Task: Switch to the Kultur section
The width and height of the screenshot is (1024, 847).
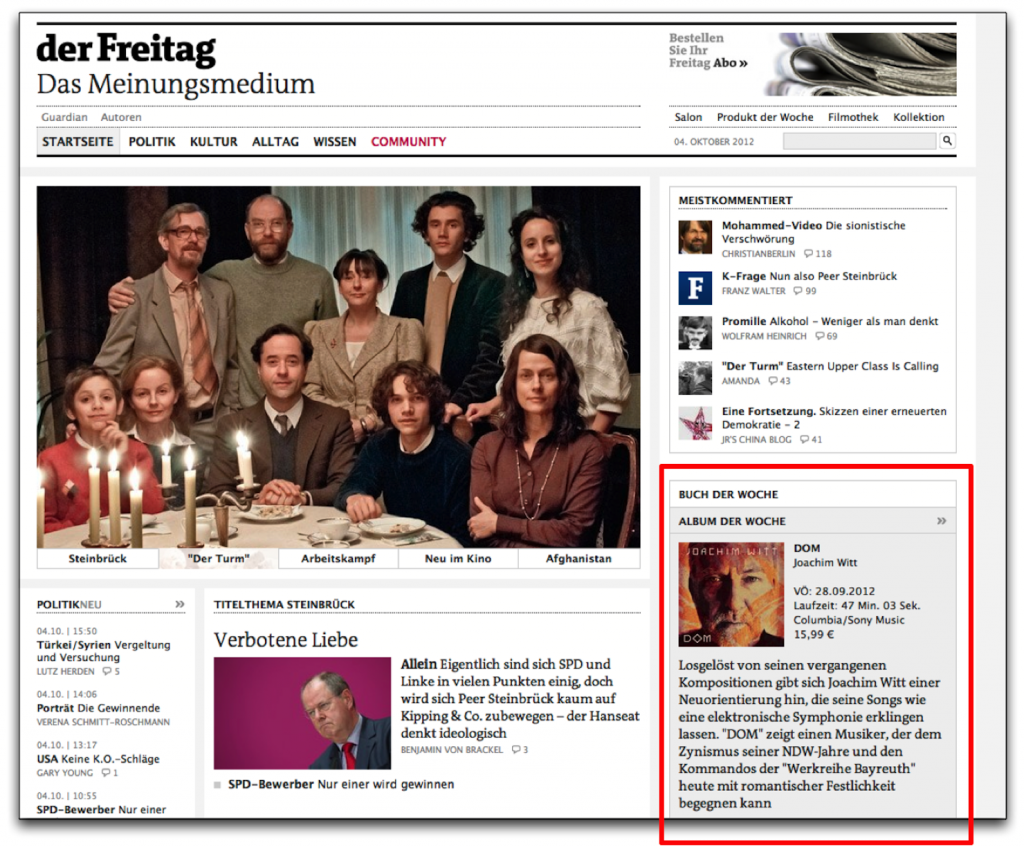Action: (214, 142)
